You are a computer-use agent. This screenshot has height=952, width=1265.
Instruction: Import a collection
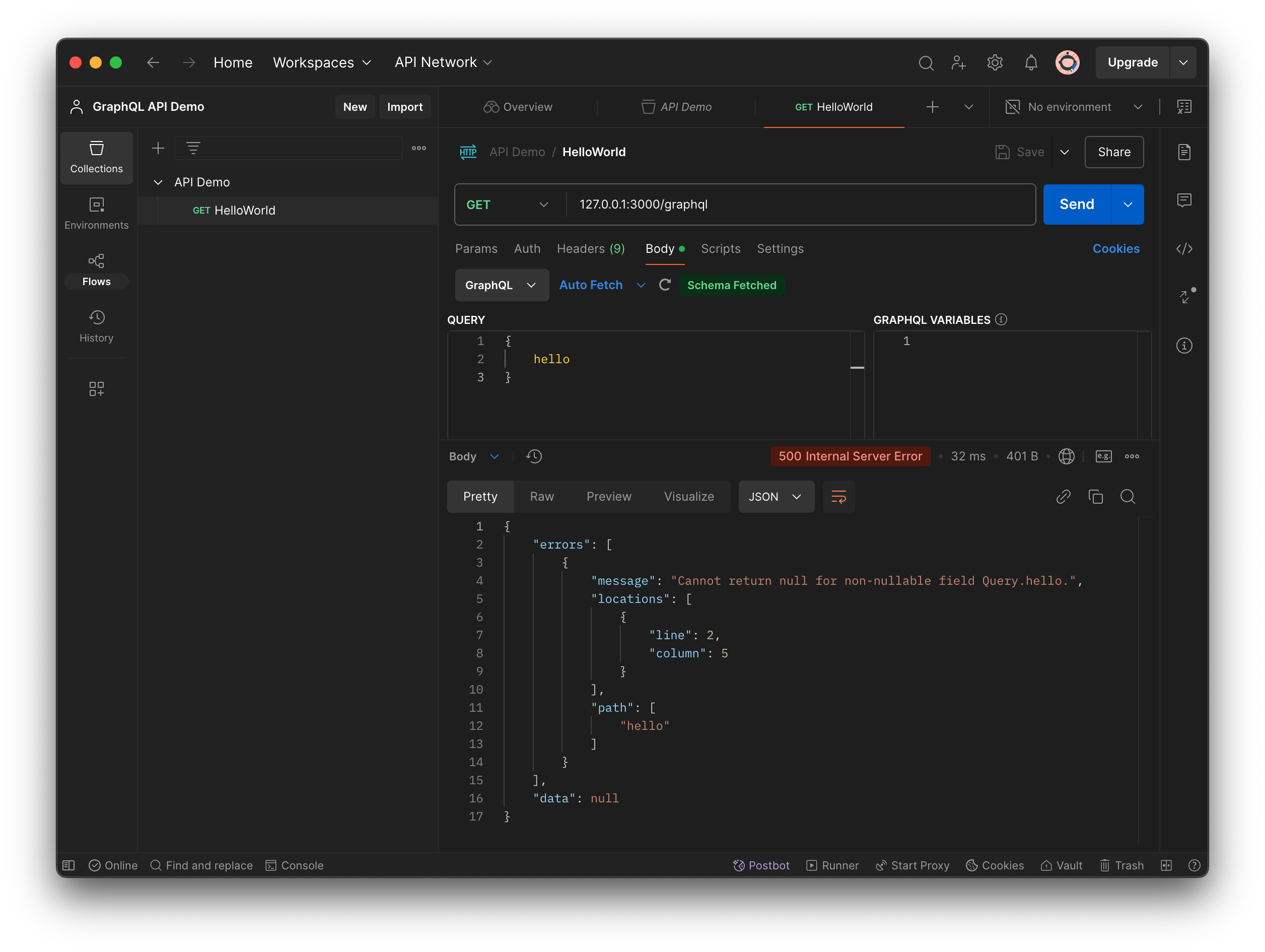point(405,106)
